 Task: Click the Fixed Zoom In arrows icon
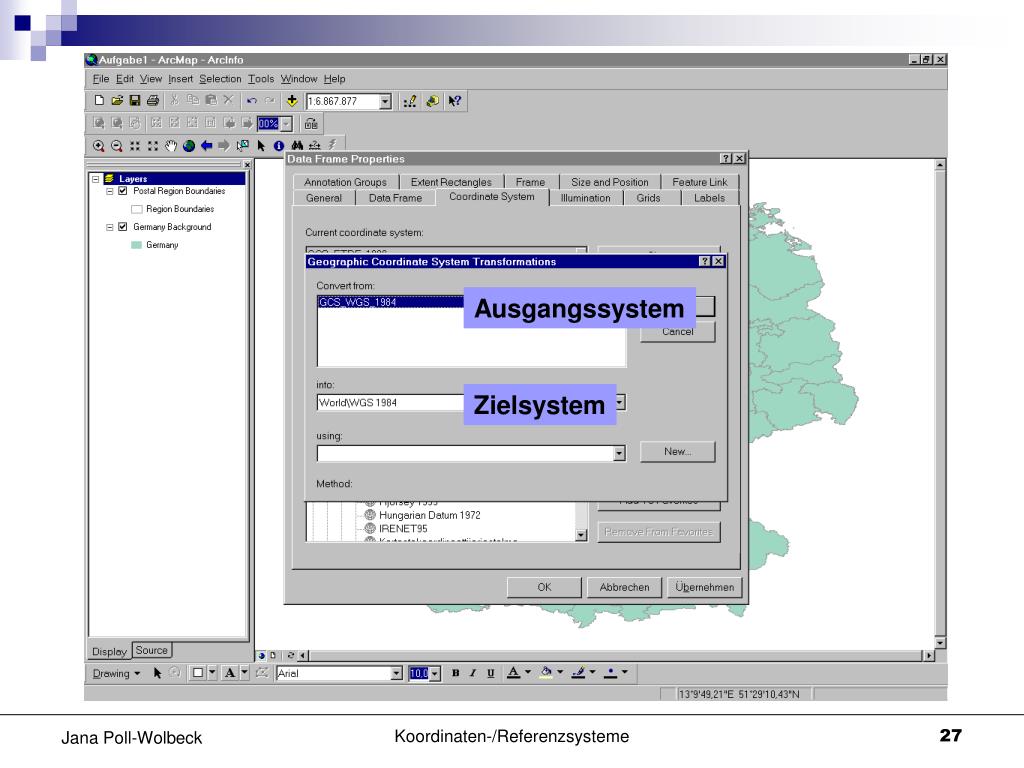pyautogui.click(x=135, y=146)
